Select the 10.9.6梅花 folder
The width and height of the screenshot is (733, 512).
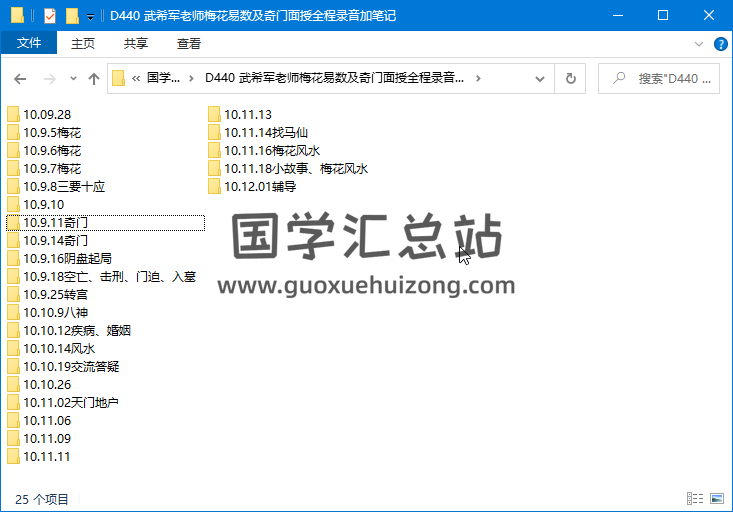pos(45,151)
